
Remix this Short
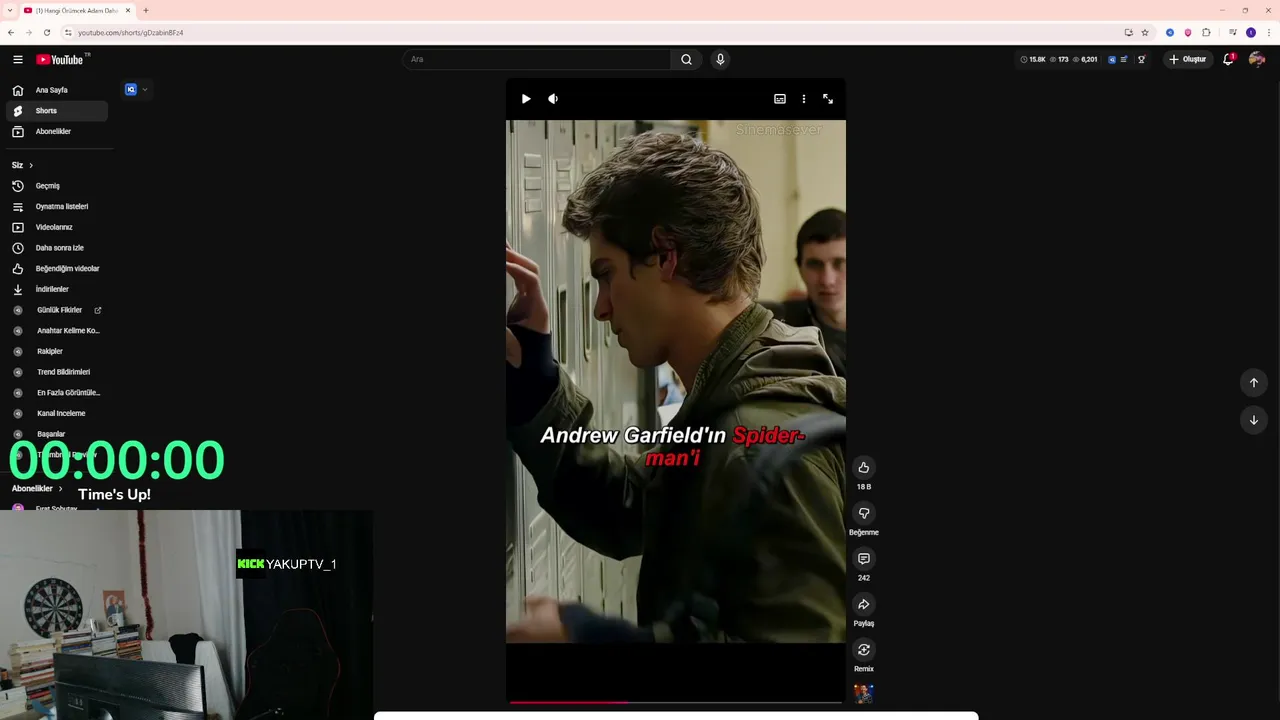(864, 650)
